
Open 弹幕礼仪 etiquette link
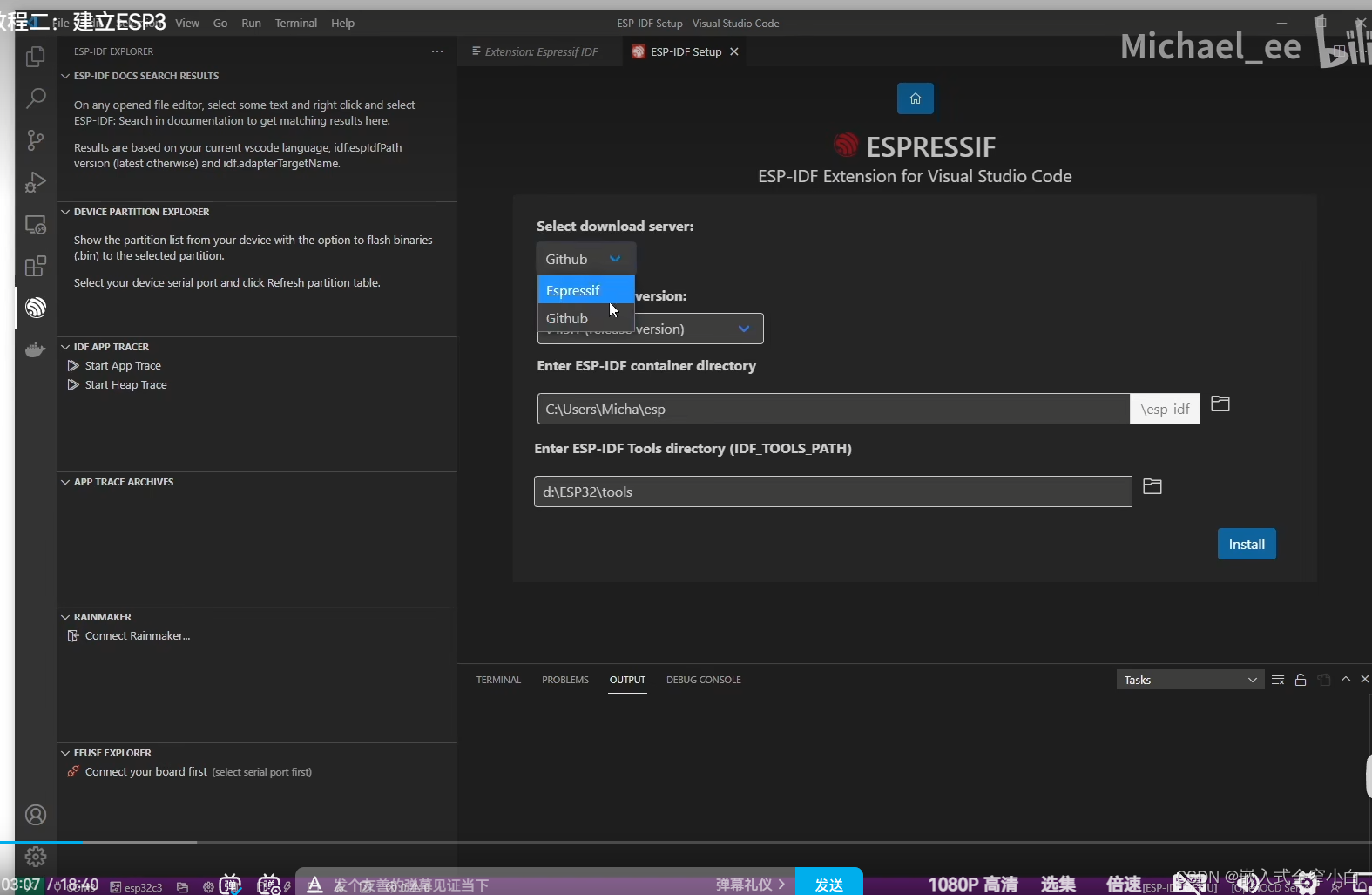pos(750,885)
